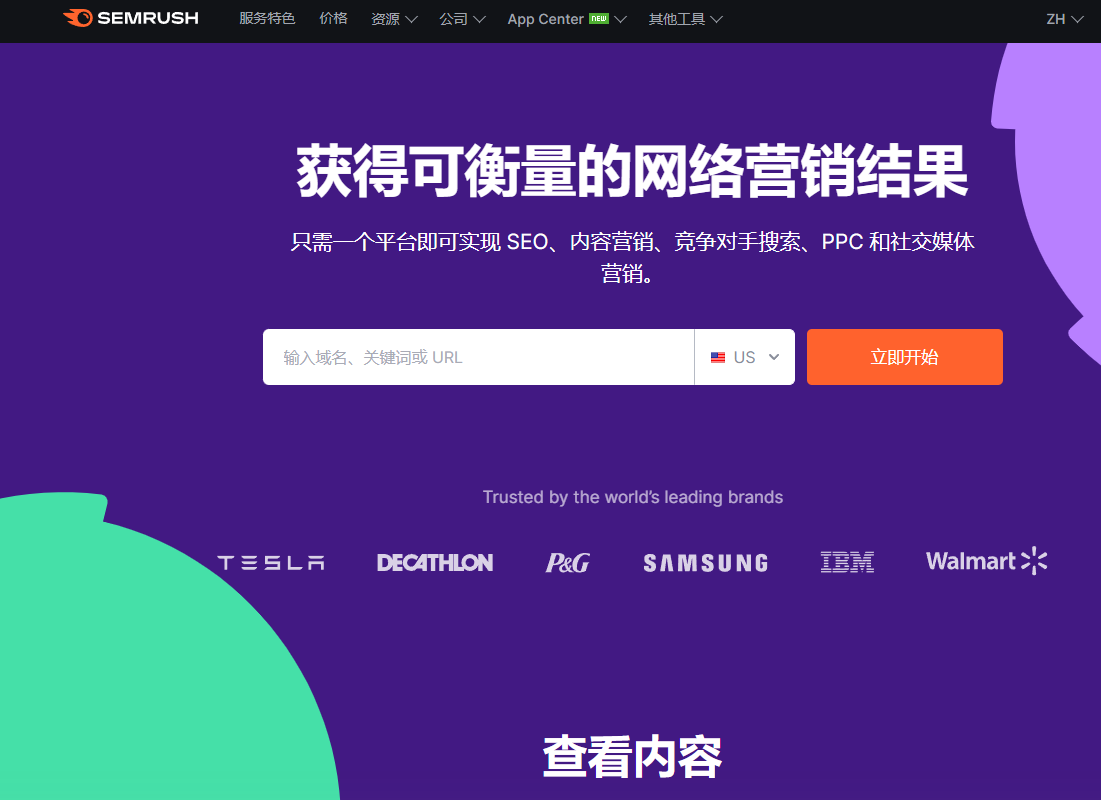Click the Tesla brand logo
Screen dimensions: 1101x800
(271, 563)
